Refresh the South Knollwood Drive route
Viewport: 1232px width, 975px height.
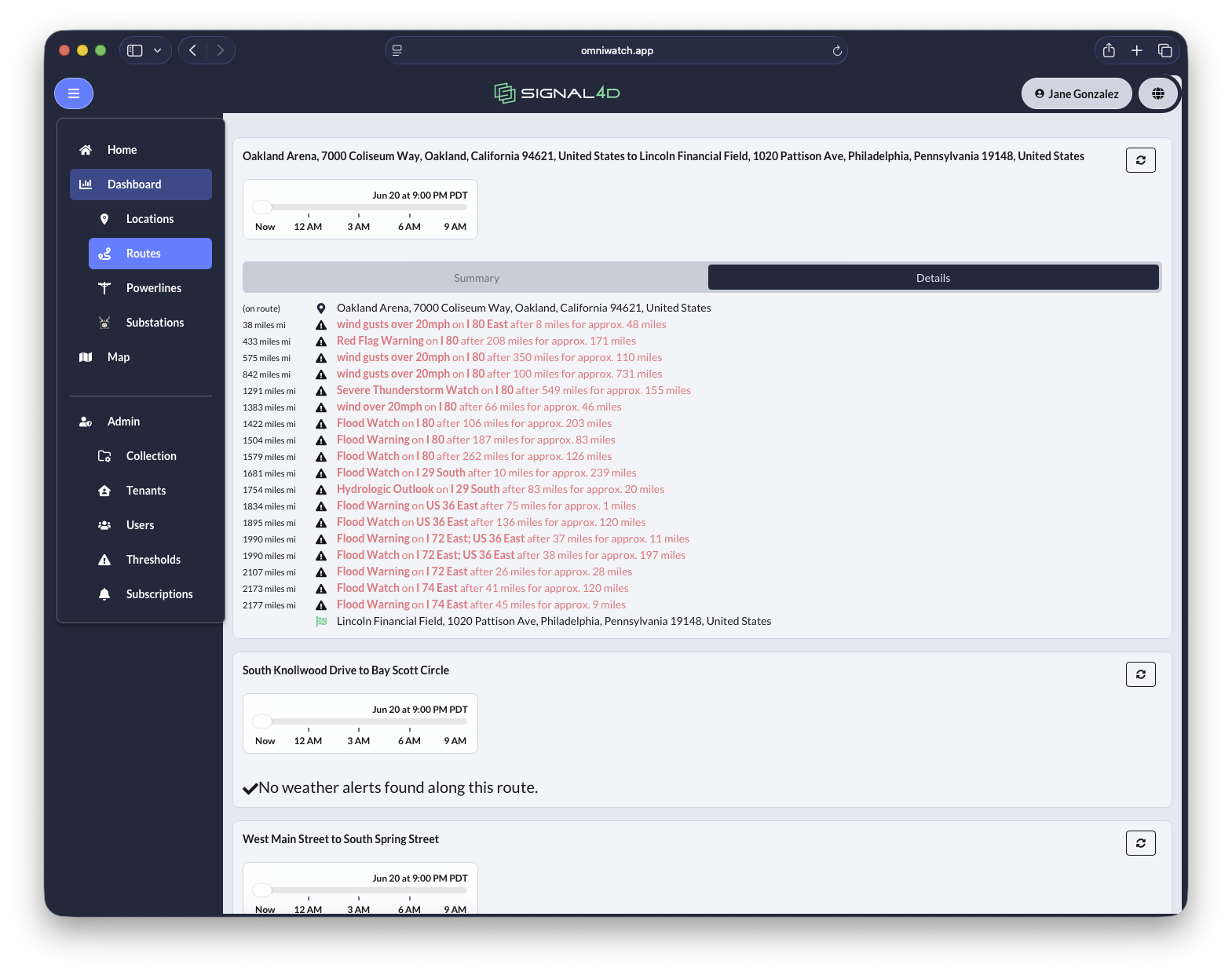tap(1140, 674)
